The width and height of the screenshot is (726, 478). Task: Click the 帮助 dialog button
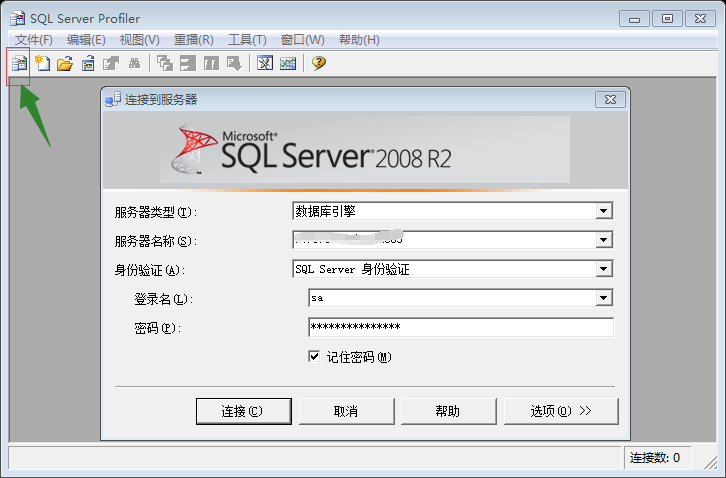point(448,411)
